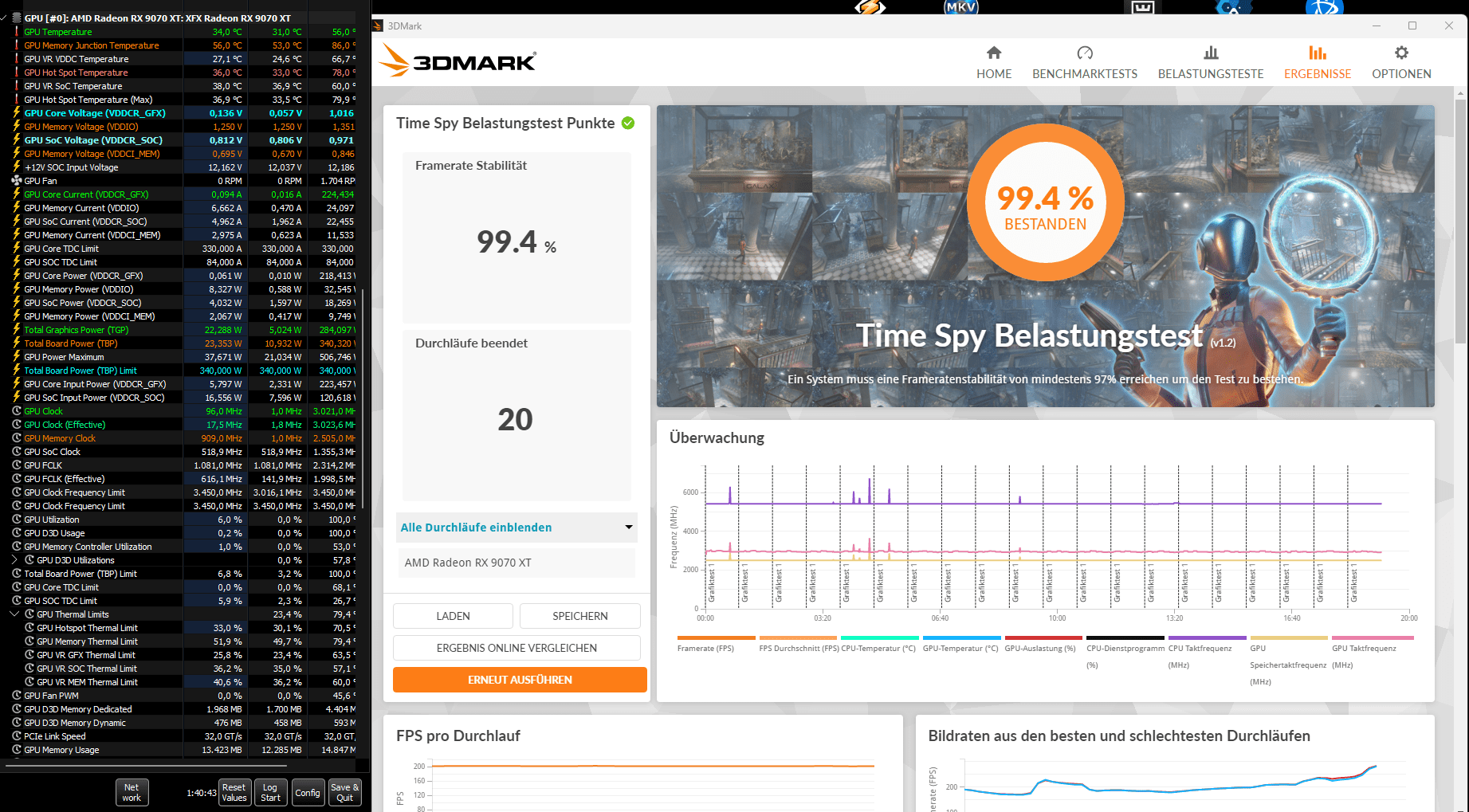This screenshot has height=812, width=1469.
Task: Click the bar chart icon above BELASTUNGSTESTE
Action: pyautogui.click(x=1211, y=53)
